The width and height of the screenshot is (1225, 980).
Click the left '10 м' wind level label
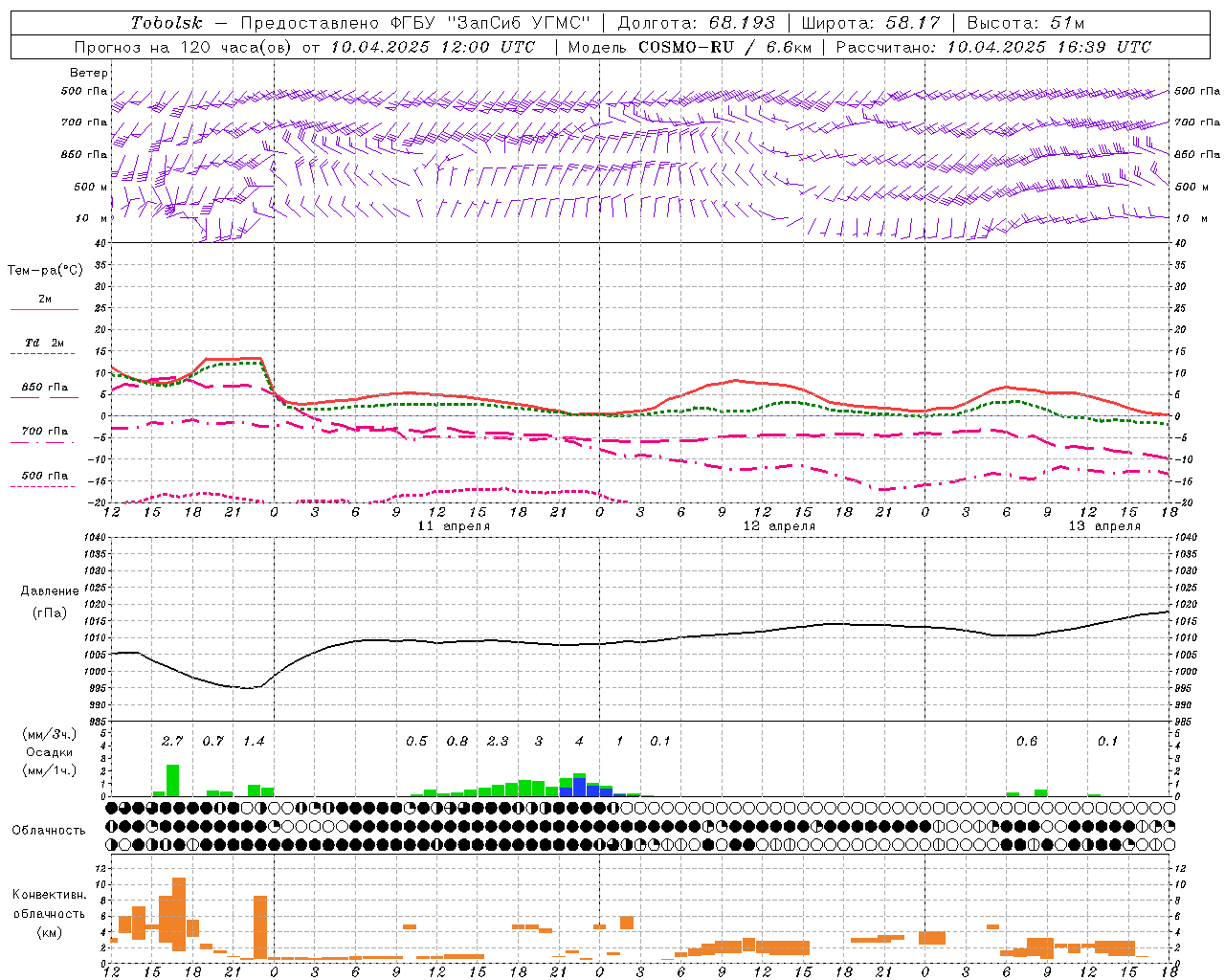pyautogui.click(x=91, y=218)
